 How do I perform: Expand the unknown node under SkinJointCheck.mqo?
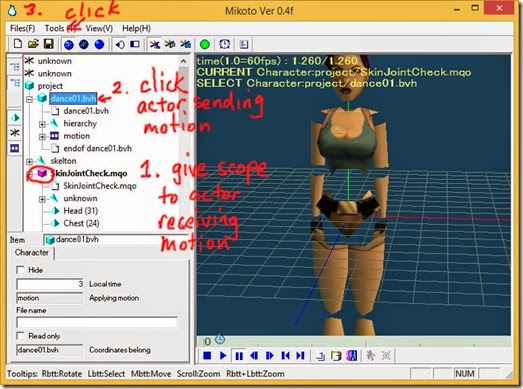pyautogui.click(x=42, y=199)
